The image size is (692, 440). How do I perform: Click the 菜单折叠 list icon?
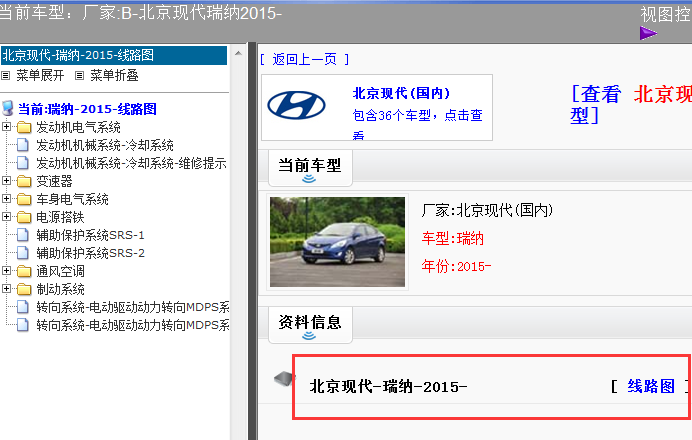click(x=79, y=76)
